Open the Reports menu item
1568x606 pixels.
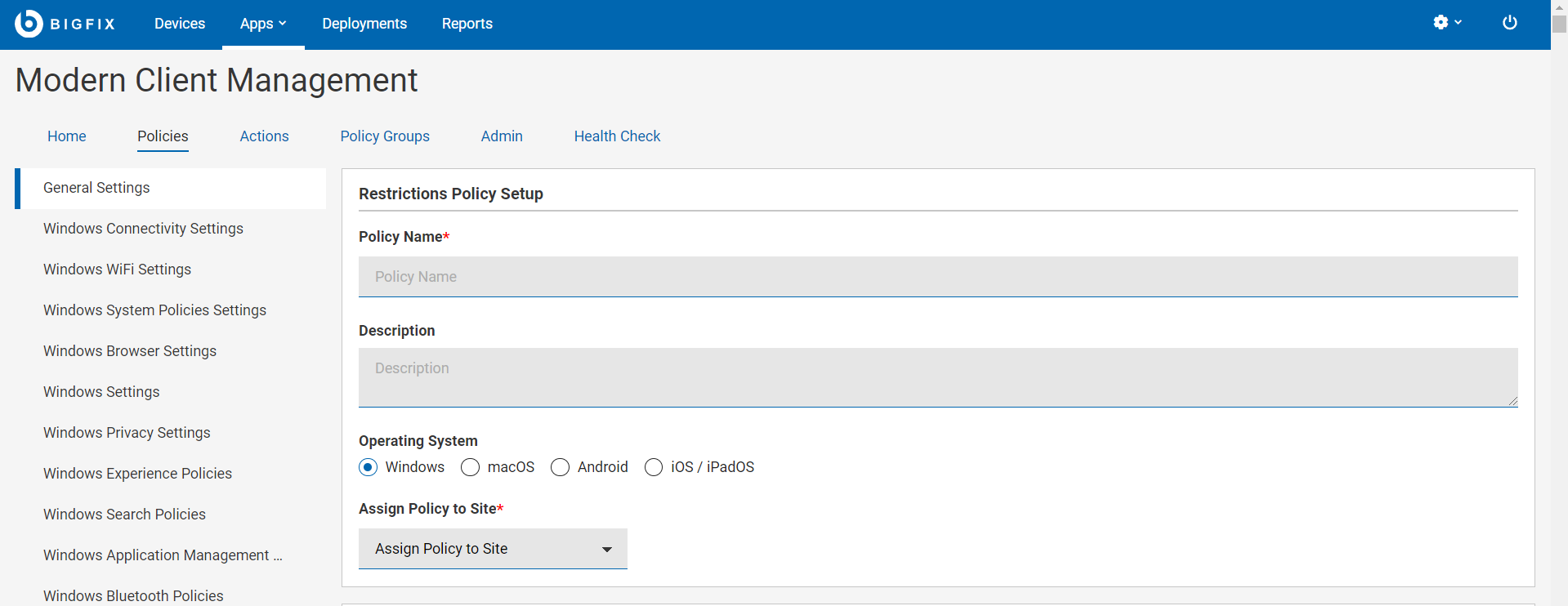(467, 24)
